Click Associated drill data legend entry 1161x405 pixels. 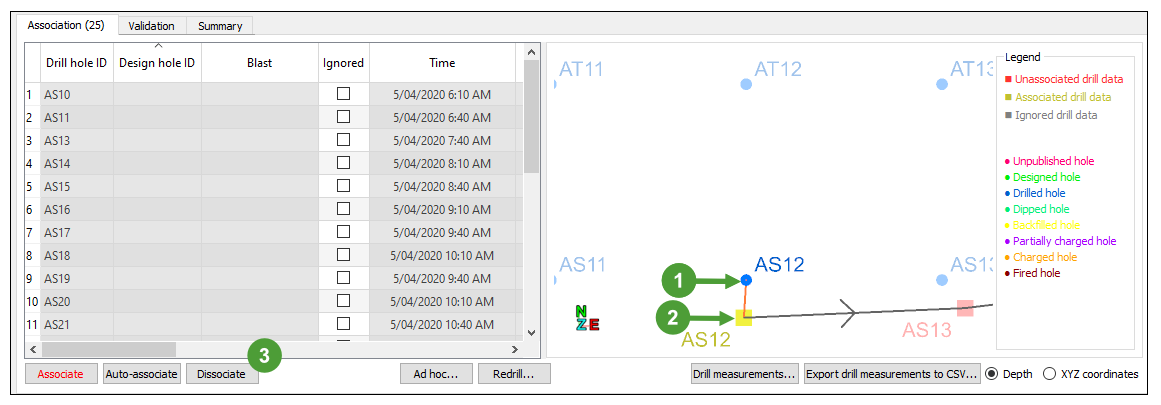pos(1057,97)
